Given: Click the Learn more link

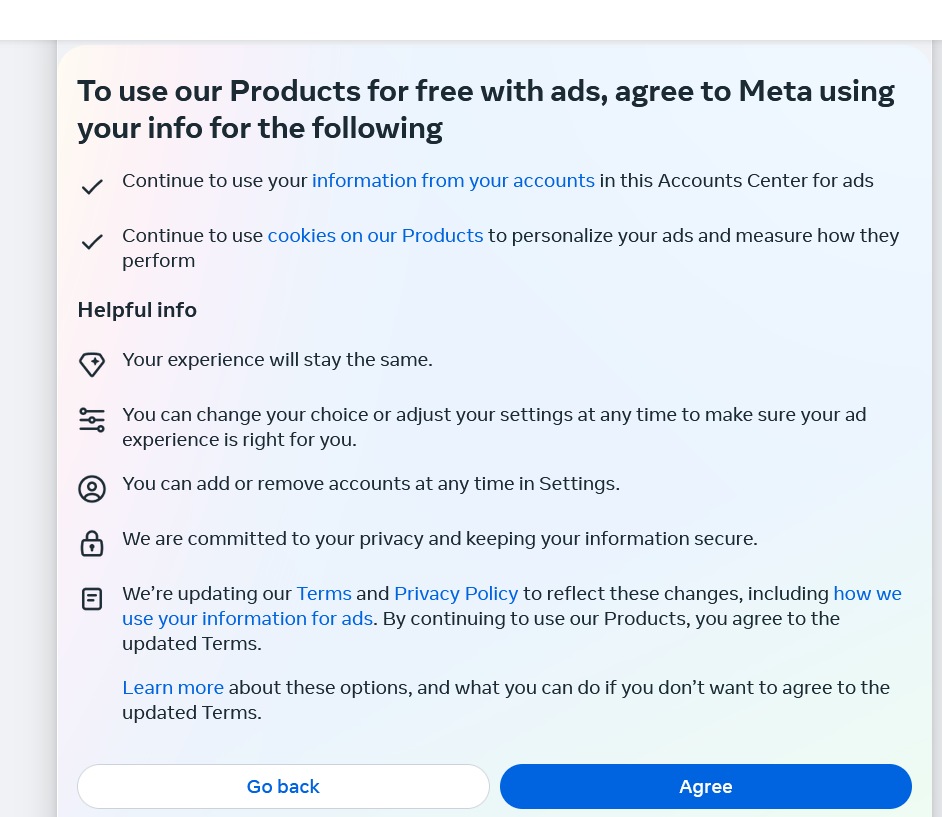Looking at the screenshot, I should point(173,688).
